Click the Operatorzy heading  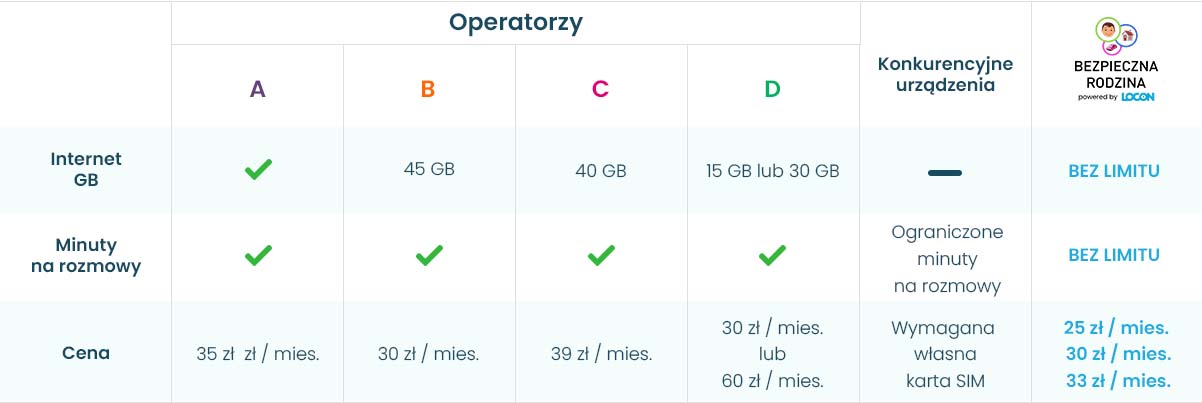(515, 22)
